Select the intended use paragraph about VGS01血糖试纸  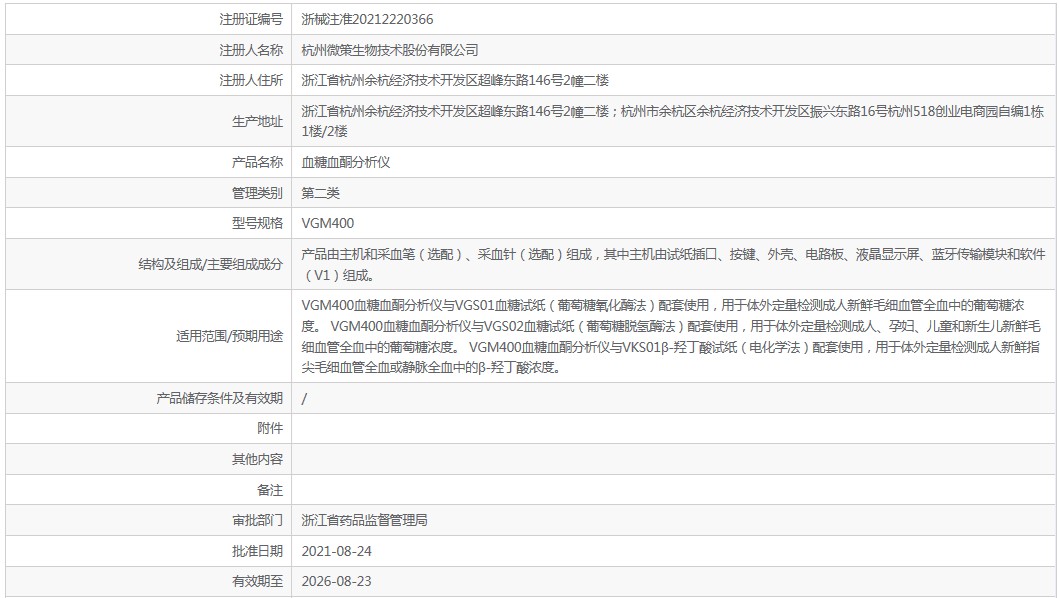pyautogui.click(x=671, y=337)
